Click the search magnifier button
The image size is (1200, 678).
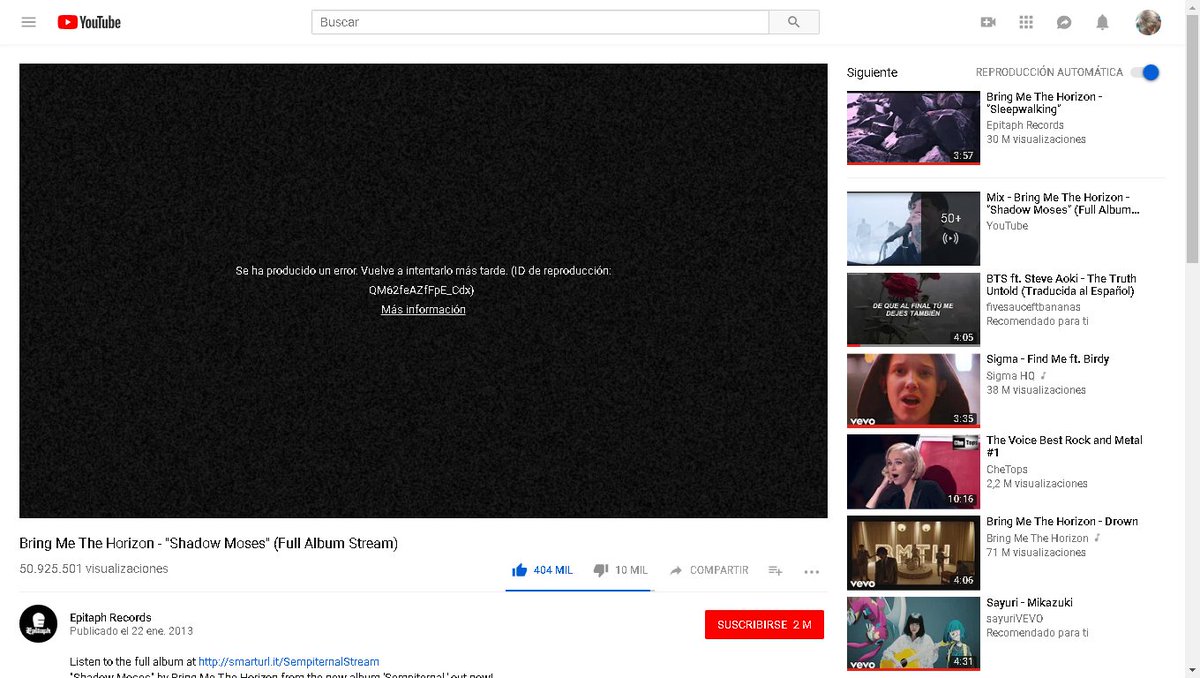pos(794,22)
